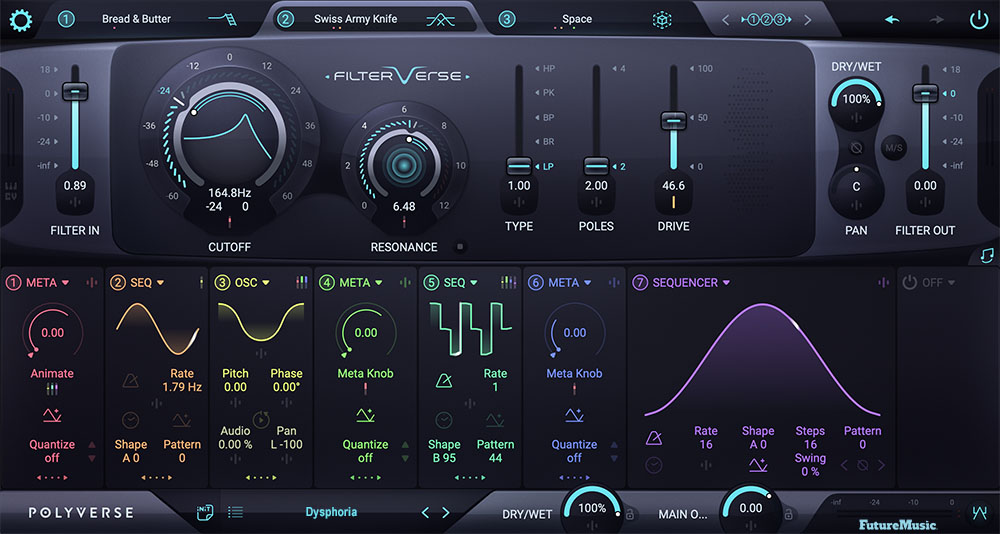Click the purple randomize icon under Shape A 0

758,465
